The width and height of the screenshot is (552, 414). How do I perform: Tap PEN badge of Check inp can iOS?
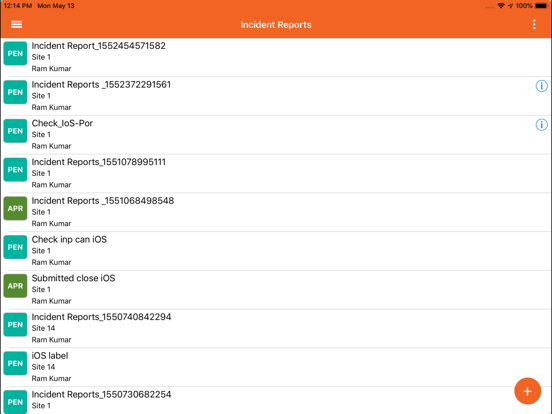click(x=15, y=247)
